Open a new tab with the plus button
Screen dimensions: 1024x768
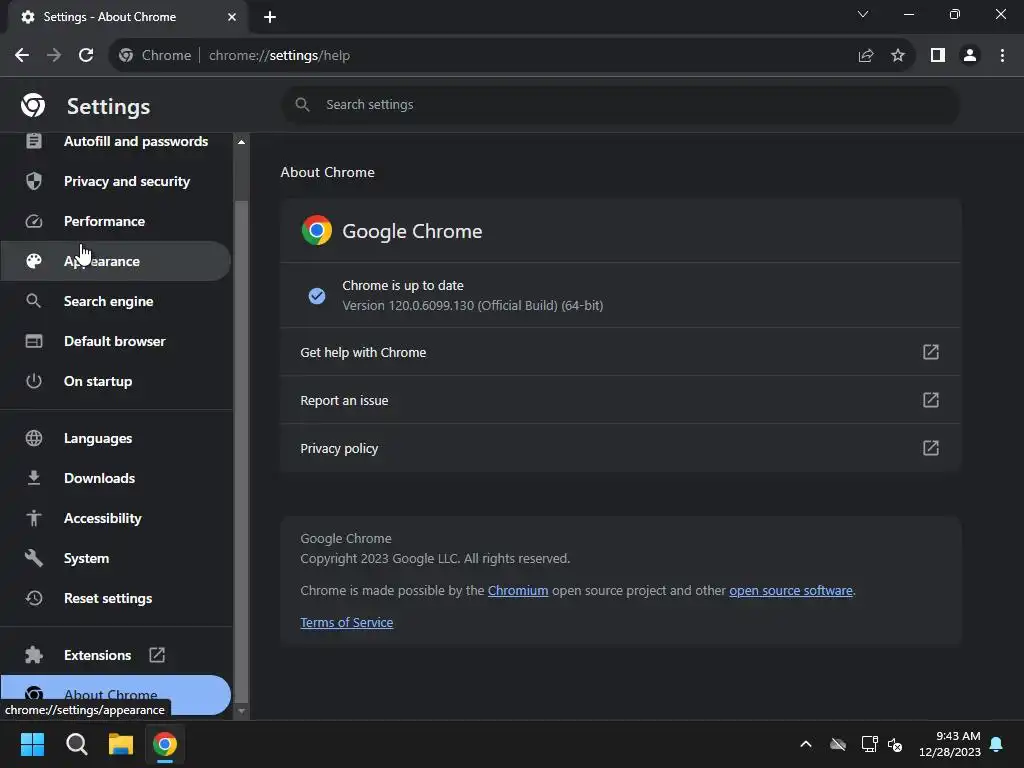pos(270,17)
